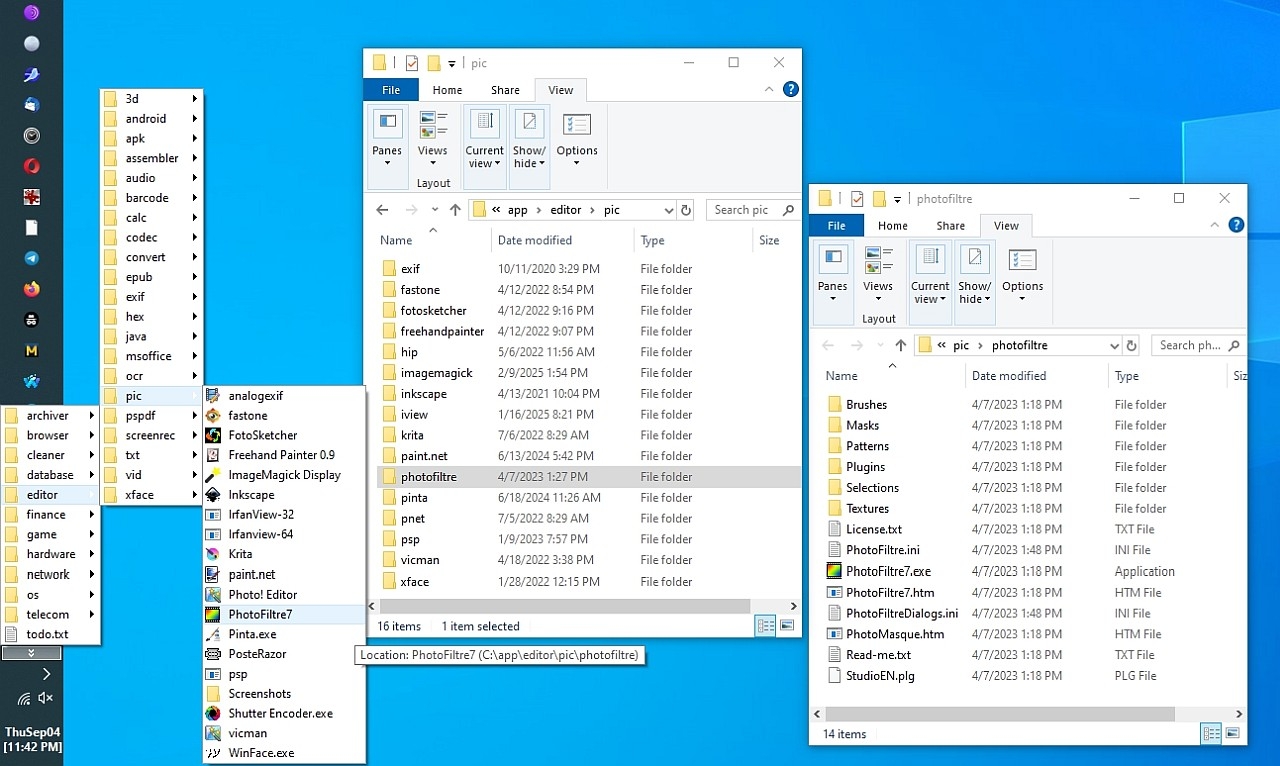Open Current view dropdown in pic window
1280x766 pixels.
pyautogui.click(x=485, y=148)
